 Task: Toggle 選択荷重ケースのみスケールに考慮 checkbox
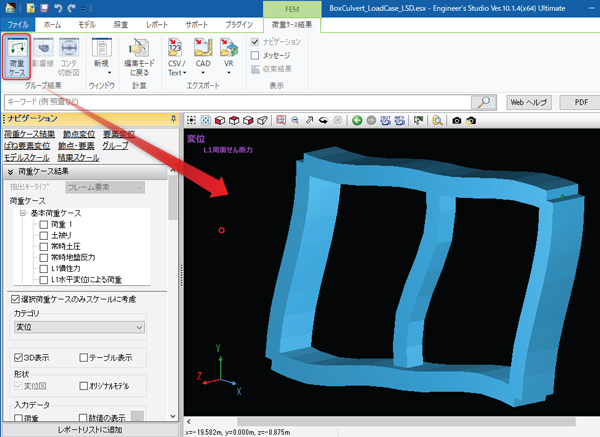[x=15, y=299]
